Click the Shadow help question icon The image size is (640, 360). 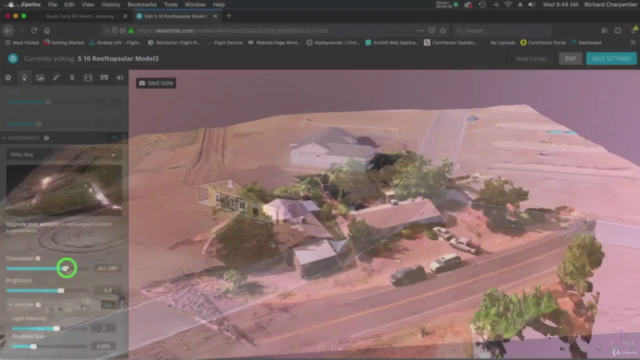coord(38,305)
